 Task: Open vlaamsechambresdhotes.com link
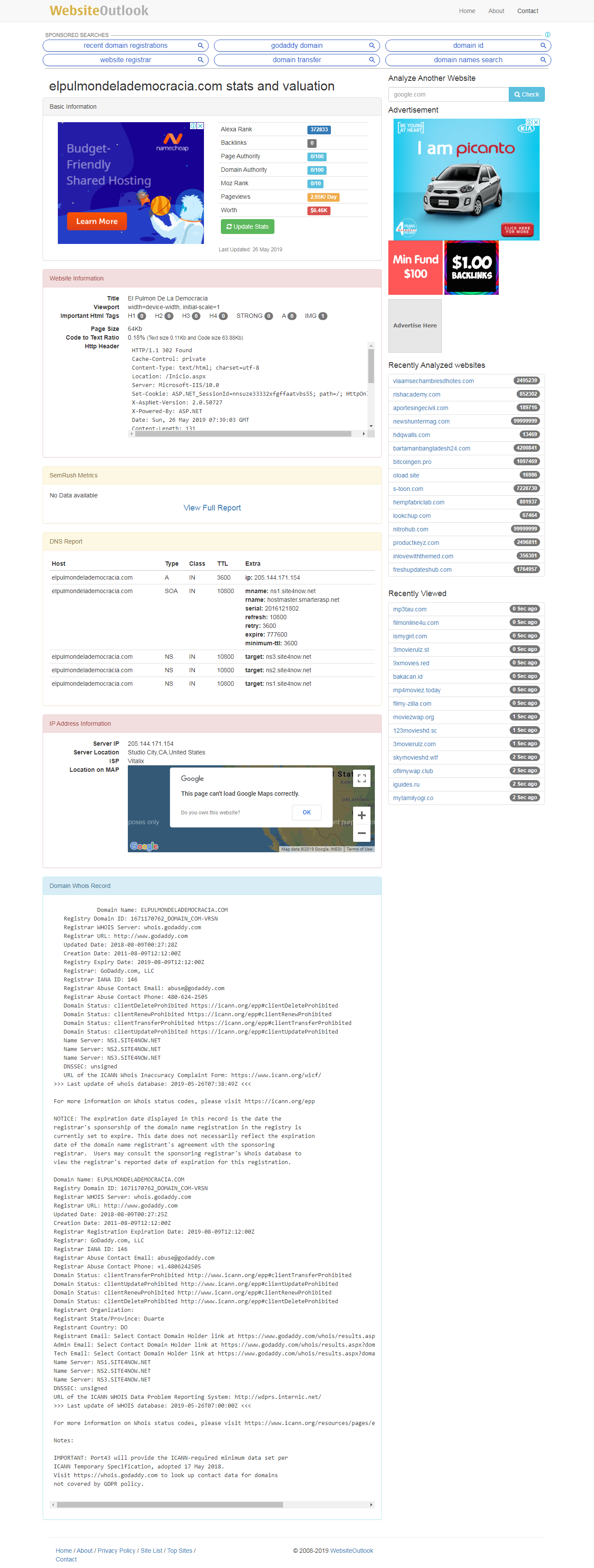tap(434, 381)
